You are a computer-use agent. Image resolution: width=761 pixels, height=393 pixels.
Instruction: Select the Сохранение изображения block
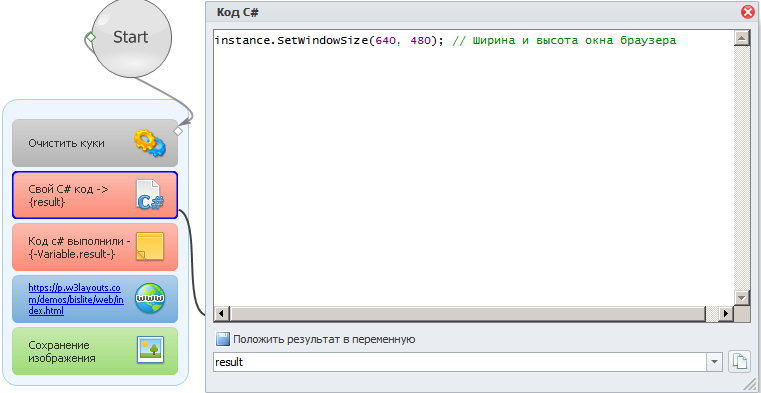tap(95, 351)
